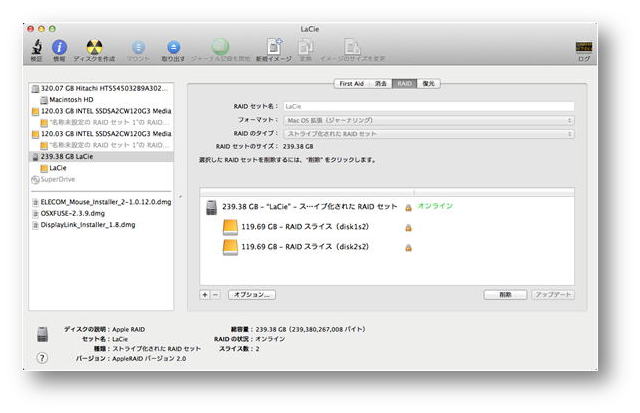Screen dimensions: 640x413
Task: Click the Eject toolbar icon
Action: tap(173, 47)
